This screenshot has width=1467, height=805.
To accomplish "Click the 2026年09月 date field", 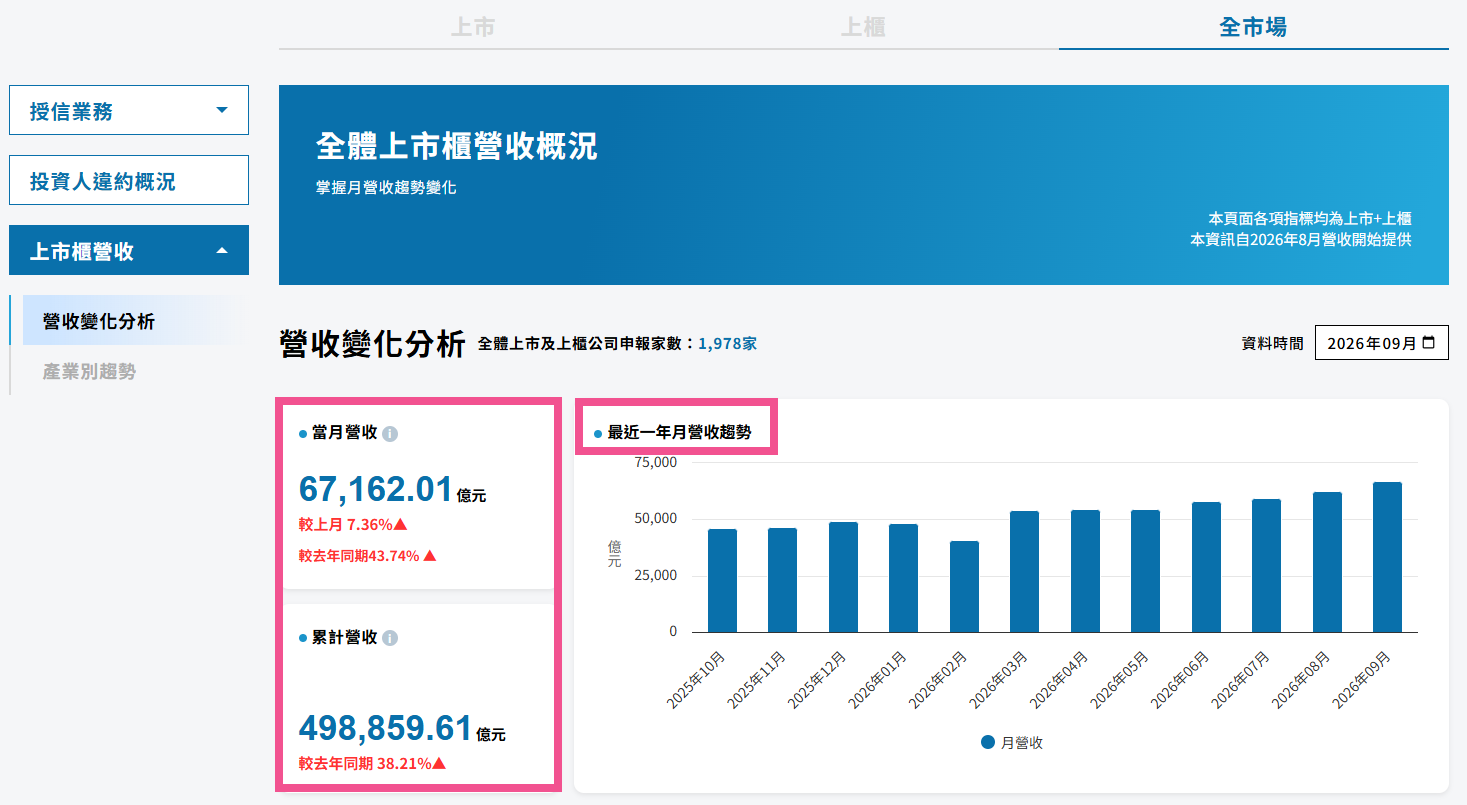I will click(x=1382, y=342).
